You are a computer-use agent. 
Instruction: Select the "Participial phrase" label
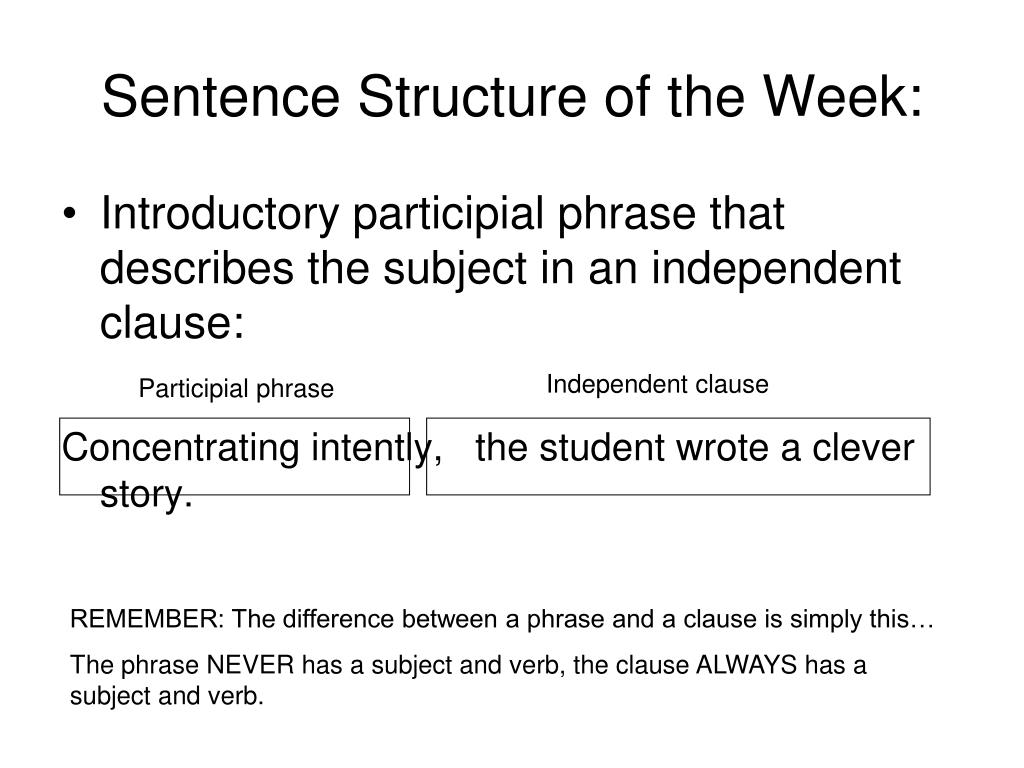(236, 389)
